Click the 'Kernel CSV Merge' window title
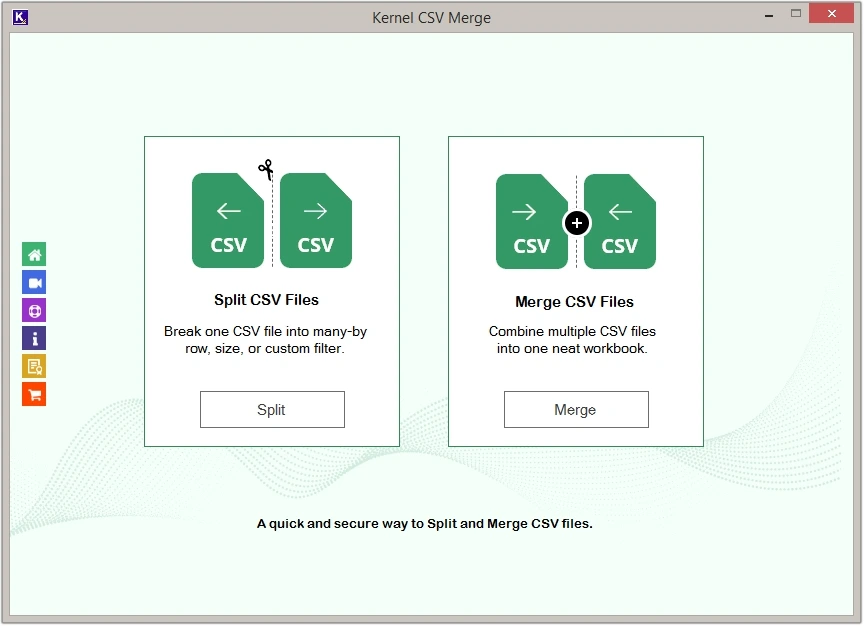Screen dimensions: 864x626 coord(431,18)
